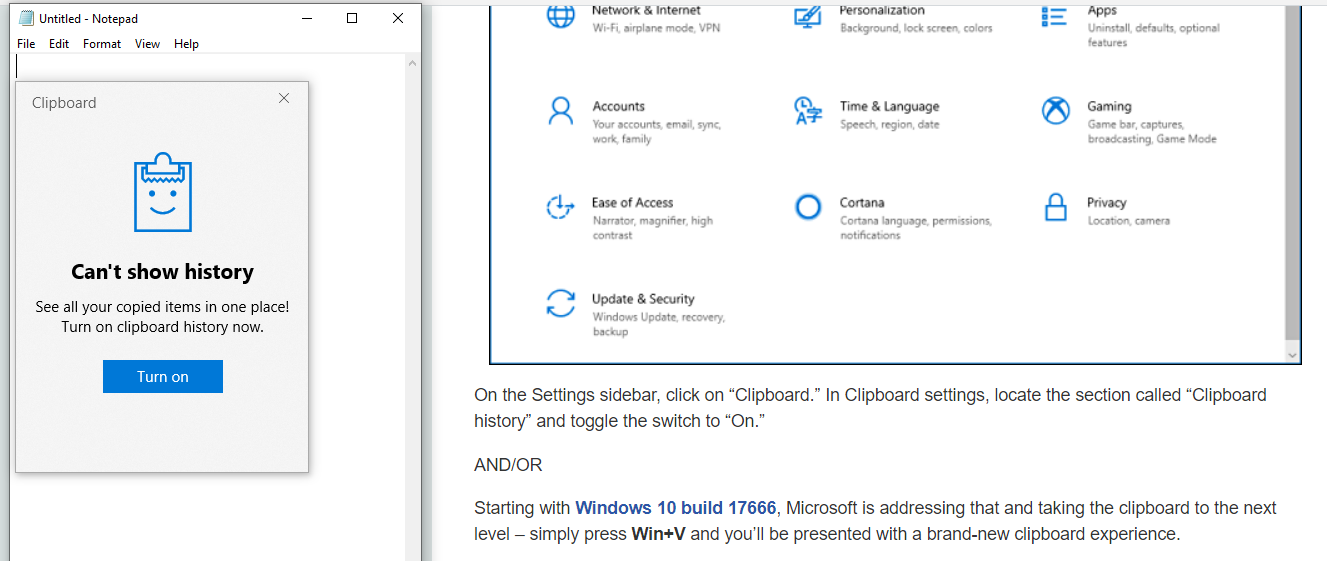Click the Personalization paintbrush icon
Screen dimensions: 1327x561
[807, 16]
